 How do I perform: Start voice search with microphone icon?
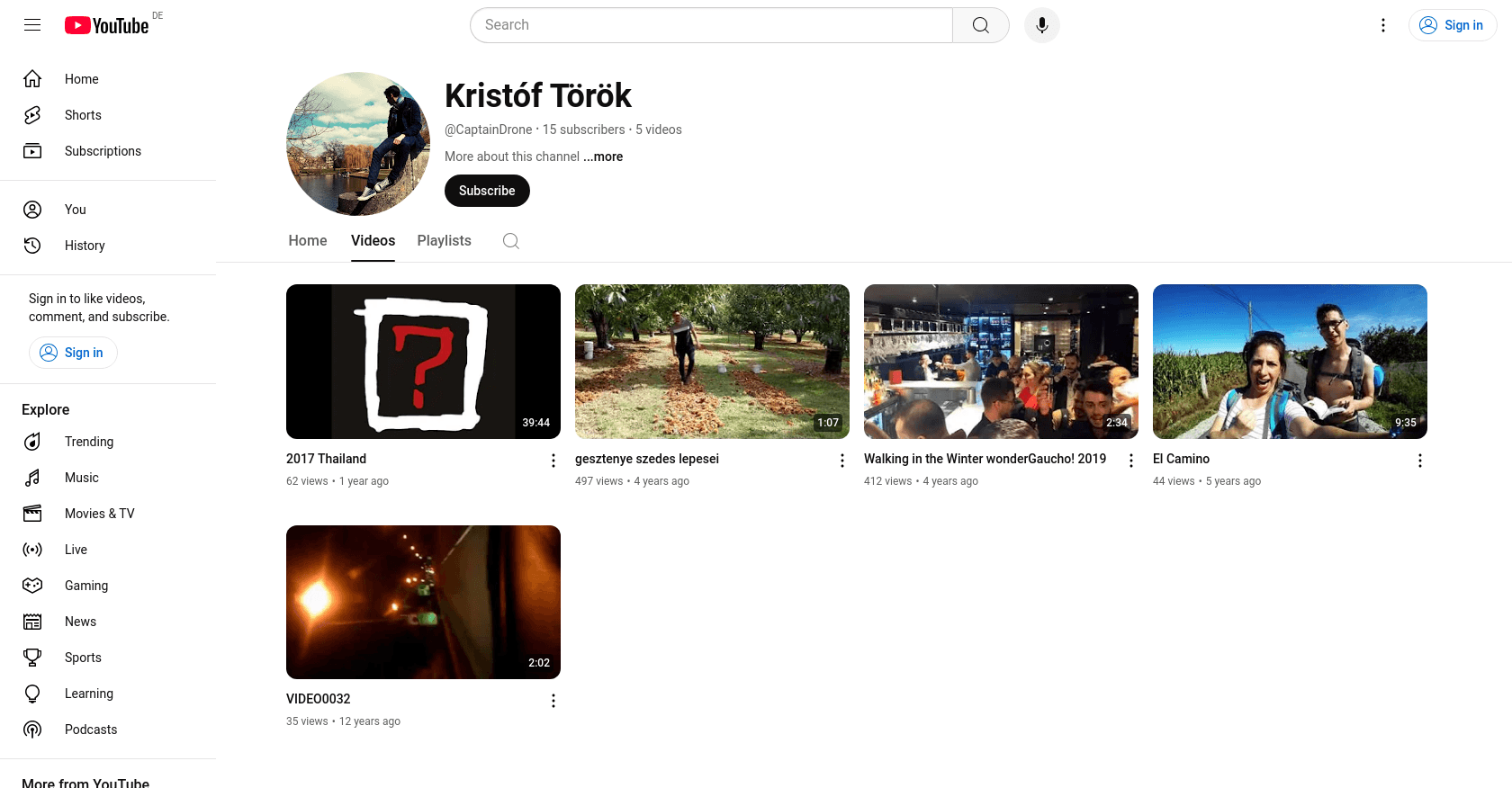pos(1041,25)
